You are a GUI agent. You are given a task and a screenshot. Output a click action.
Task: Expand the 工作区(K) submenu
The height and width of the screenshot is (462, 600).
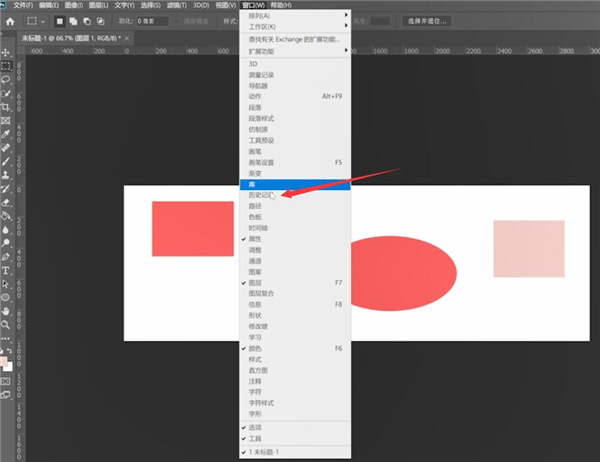295,27
